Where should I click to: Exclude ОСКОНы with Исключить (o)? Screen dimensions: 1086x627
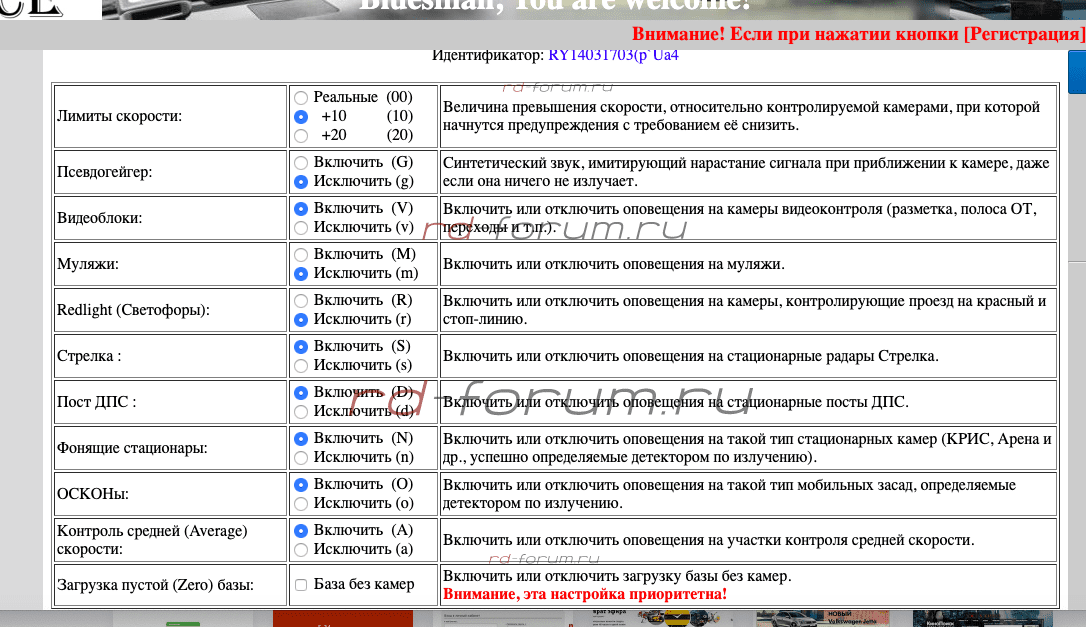click(x=301, y=504)
